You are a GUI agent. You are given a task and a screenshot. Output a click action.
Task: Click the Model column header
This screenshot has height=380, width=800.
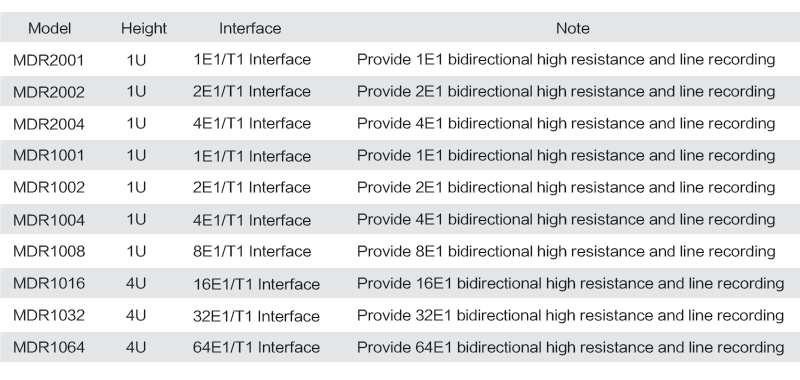49,28
